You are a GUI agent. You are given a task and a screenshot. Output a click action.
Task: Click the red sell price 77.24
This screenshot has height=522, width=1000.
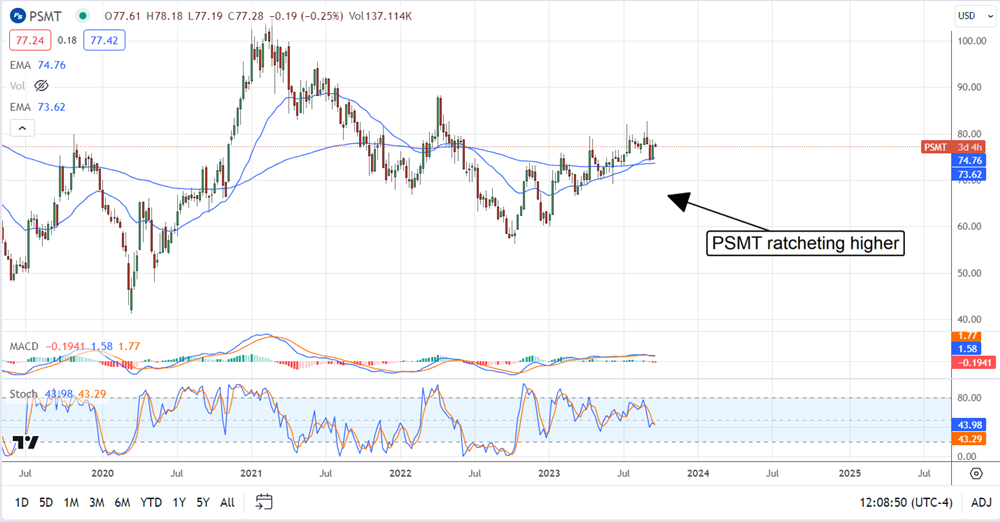click(x=30, y=40)
